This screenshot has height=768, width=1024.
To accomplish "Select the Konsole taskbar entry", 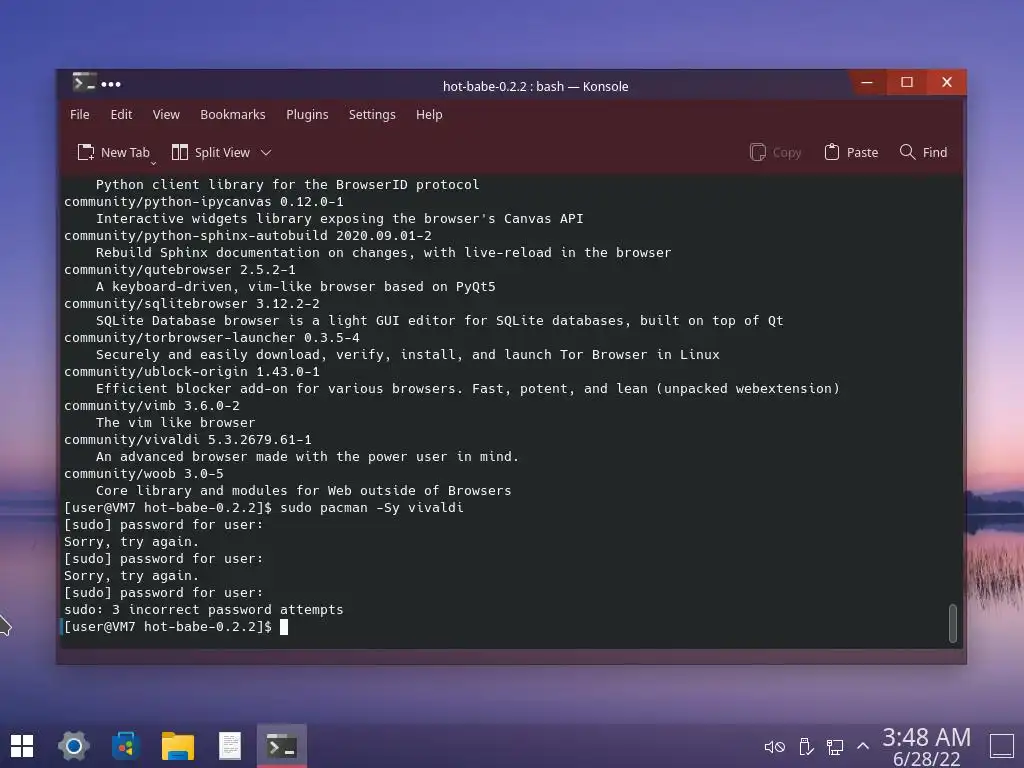I will click(282, 746).
